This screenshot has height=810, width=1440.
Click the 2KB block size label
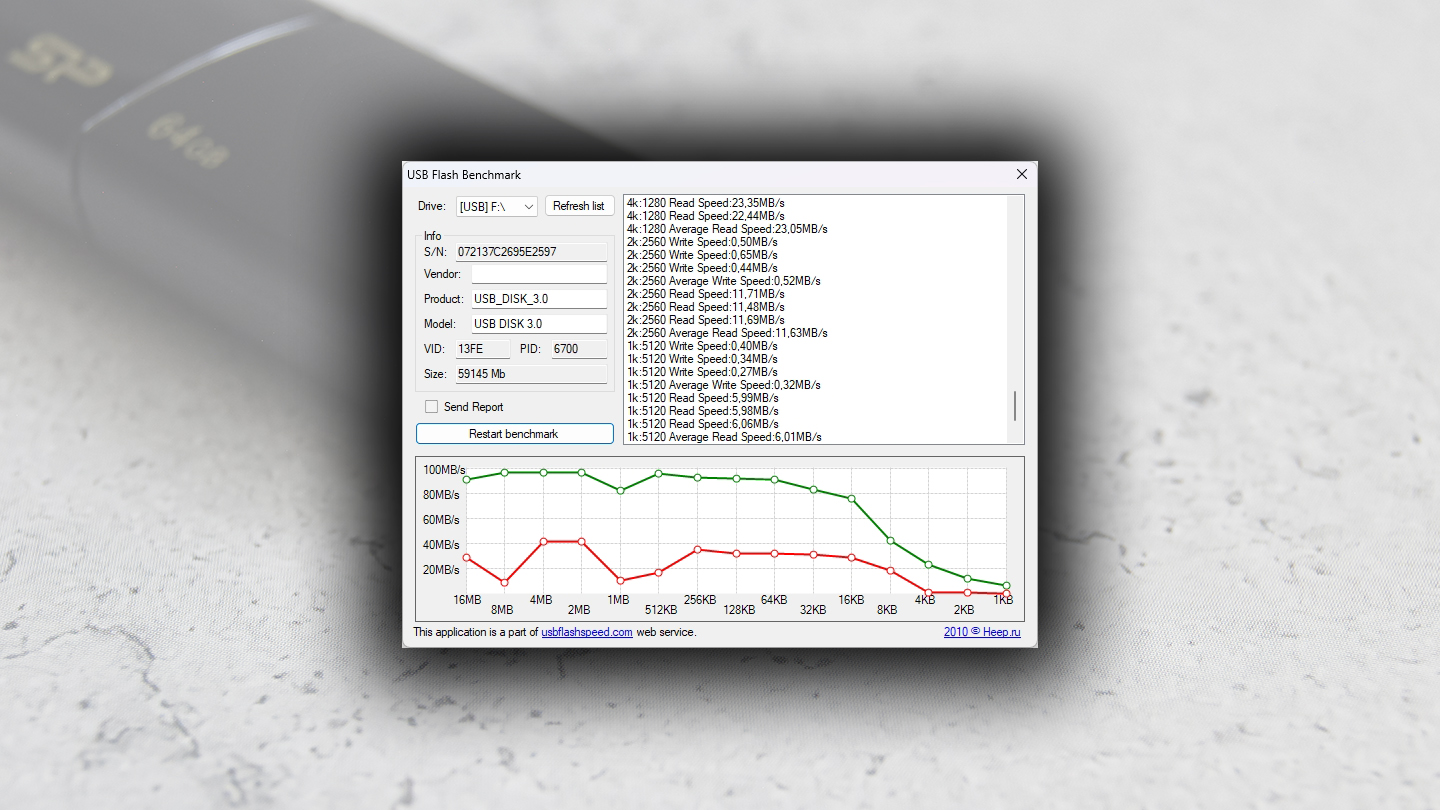point(964,610)
